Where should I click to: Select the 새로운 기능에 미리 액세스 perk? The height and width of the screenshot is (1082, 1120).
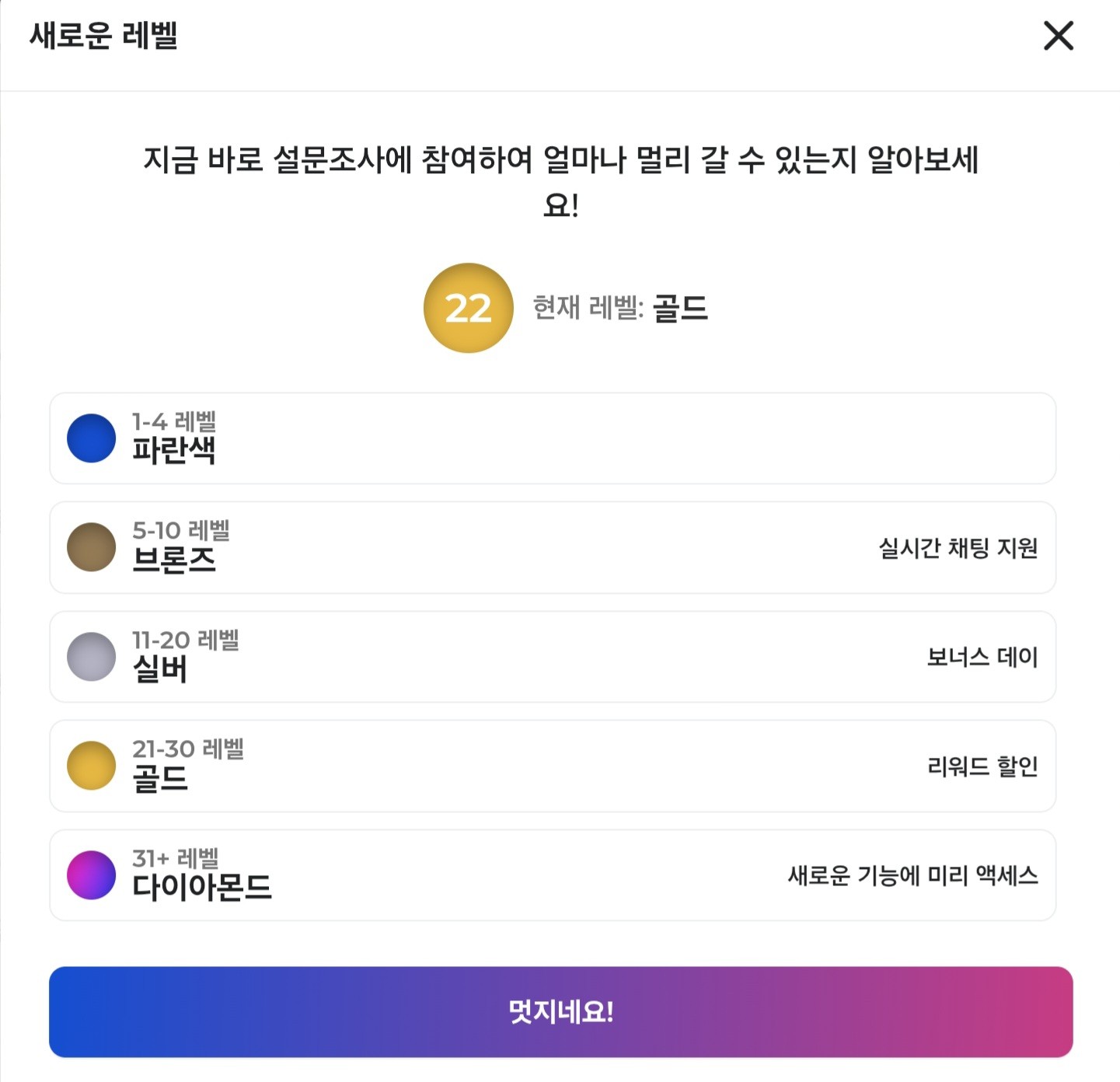tap(915, 875)
